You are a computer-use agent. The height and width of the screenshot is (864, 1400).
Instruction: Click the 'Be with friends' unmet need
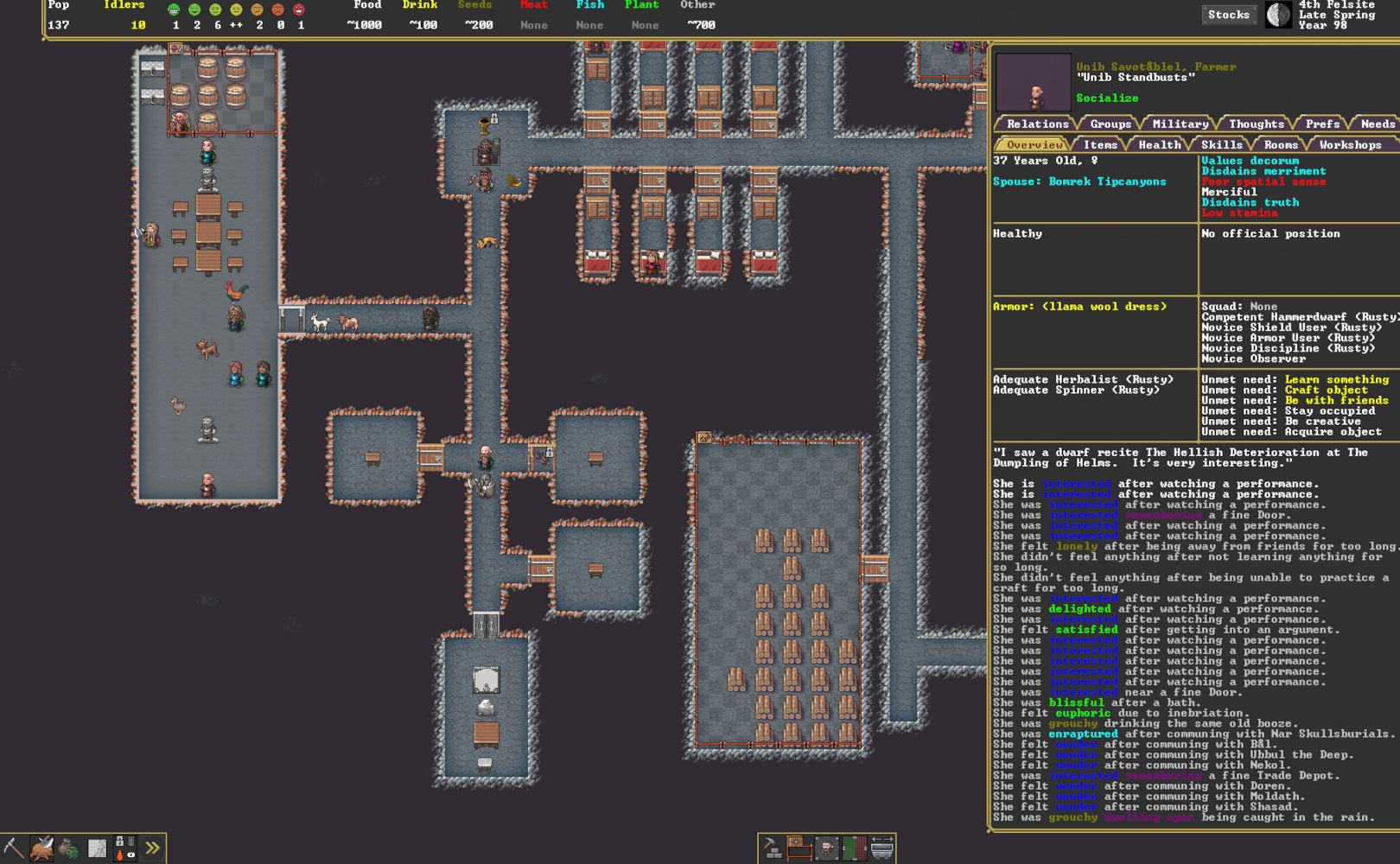click(x=1337, y=400)
